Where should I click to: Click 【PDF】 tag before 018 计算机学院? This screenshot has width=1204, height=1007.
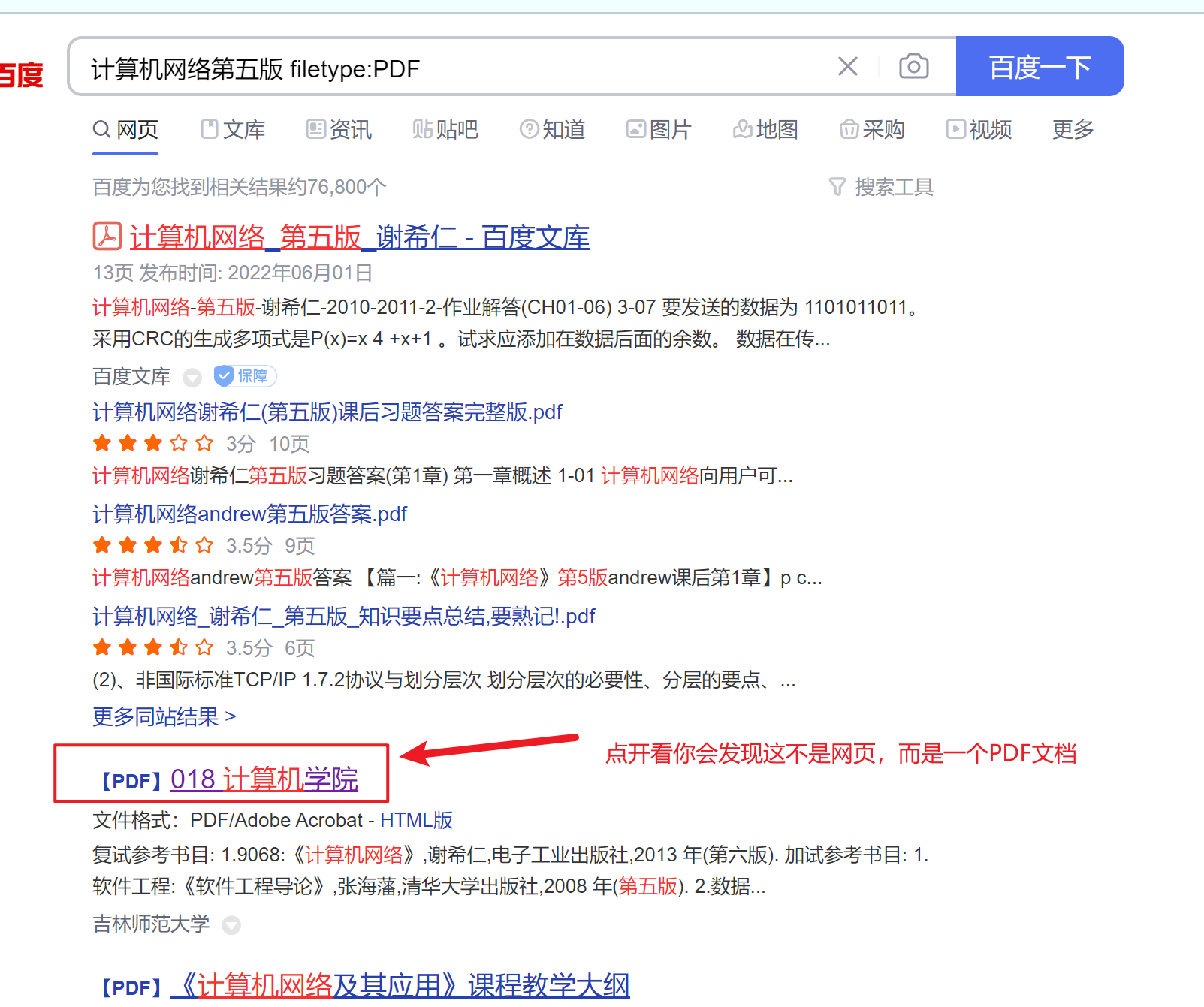pos(131,781)
